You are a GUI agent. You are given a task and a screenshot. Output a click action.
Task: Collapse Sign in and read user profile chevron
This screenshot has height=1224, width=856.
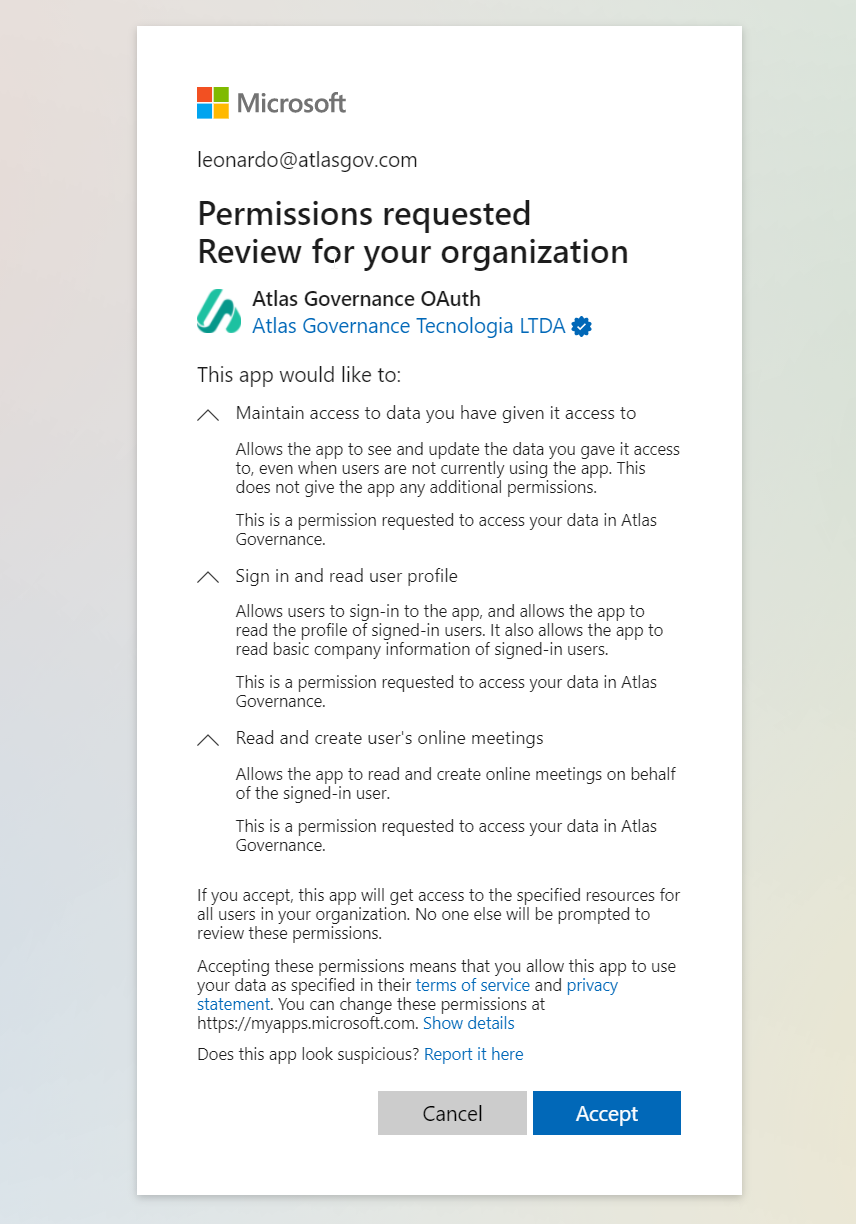[x=208, y=577]
